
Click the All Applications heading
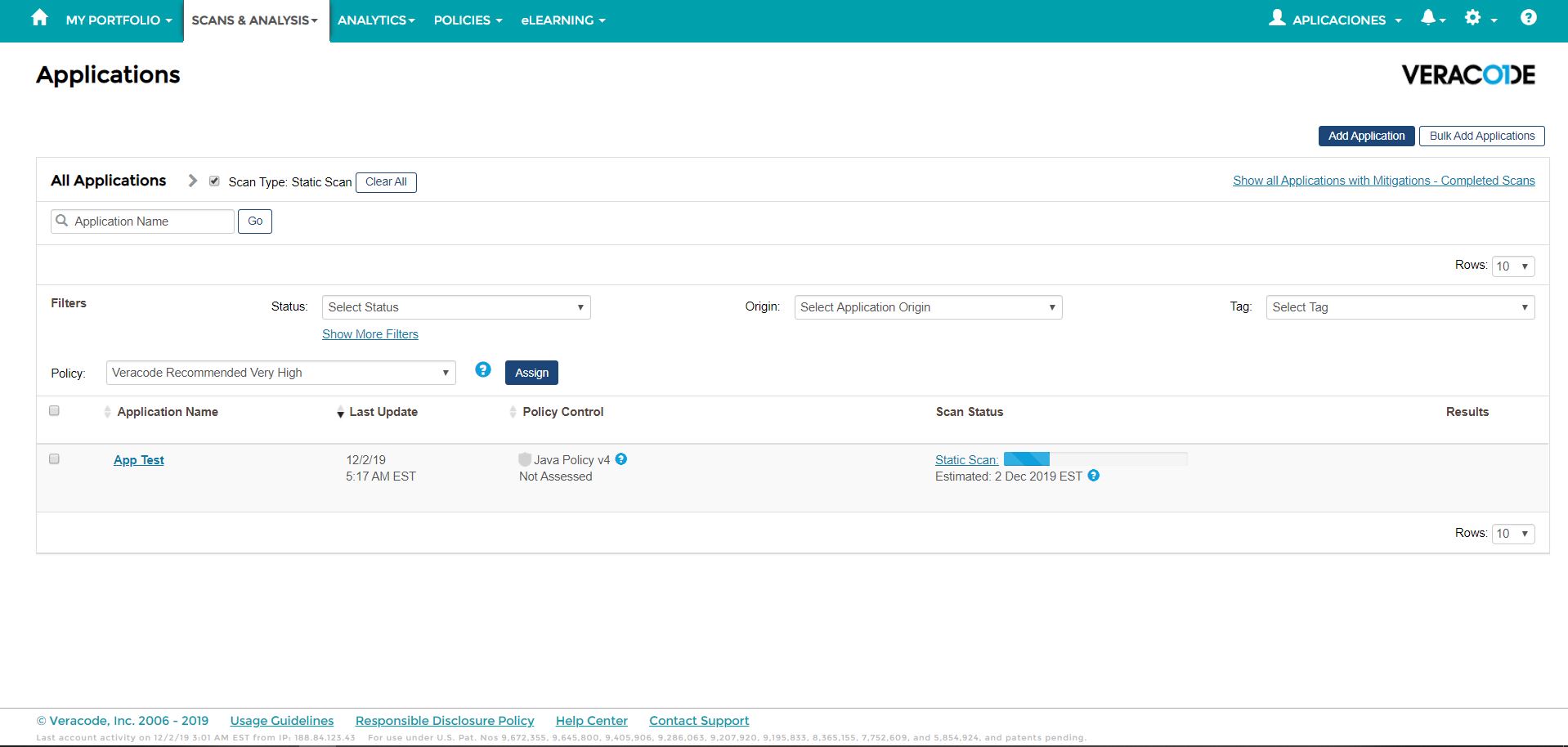[x=109, y=181]
